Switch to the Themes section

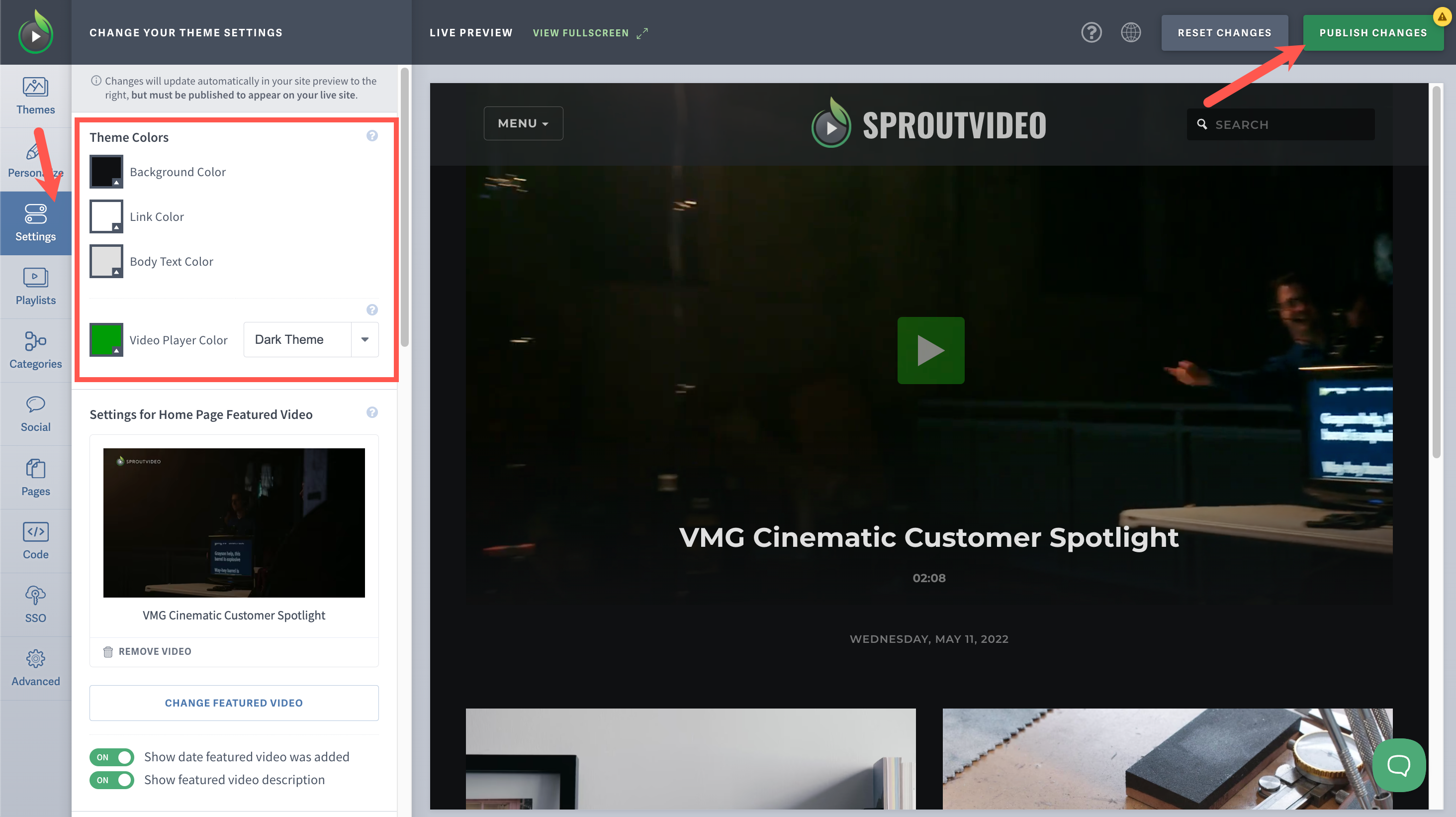click(x=35, y=96)
